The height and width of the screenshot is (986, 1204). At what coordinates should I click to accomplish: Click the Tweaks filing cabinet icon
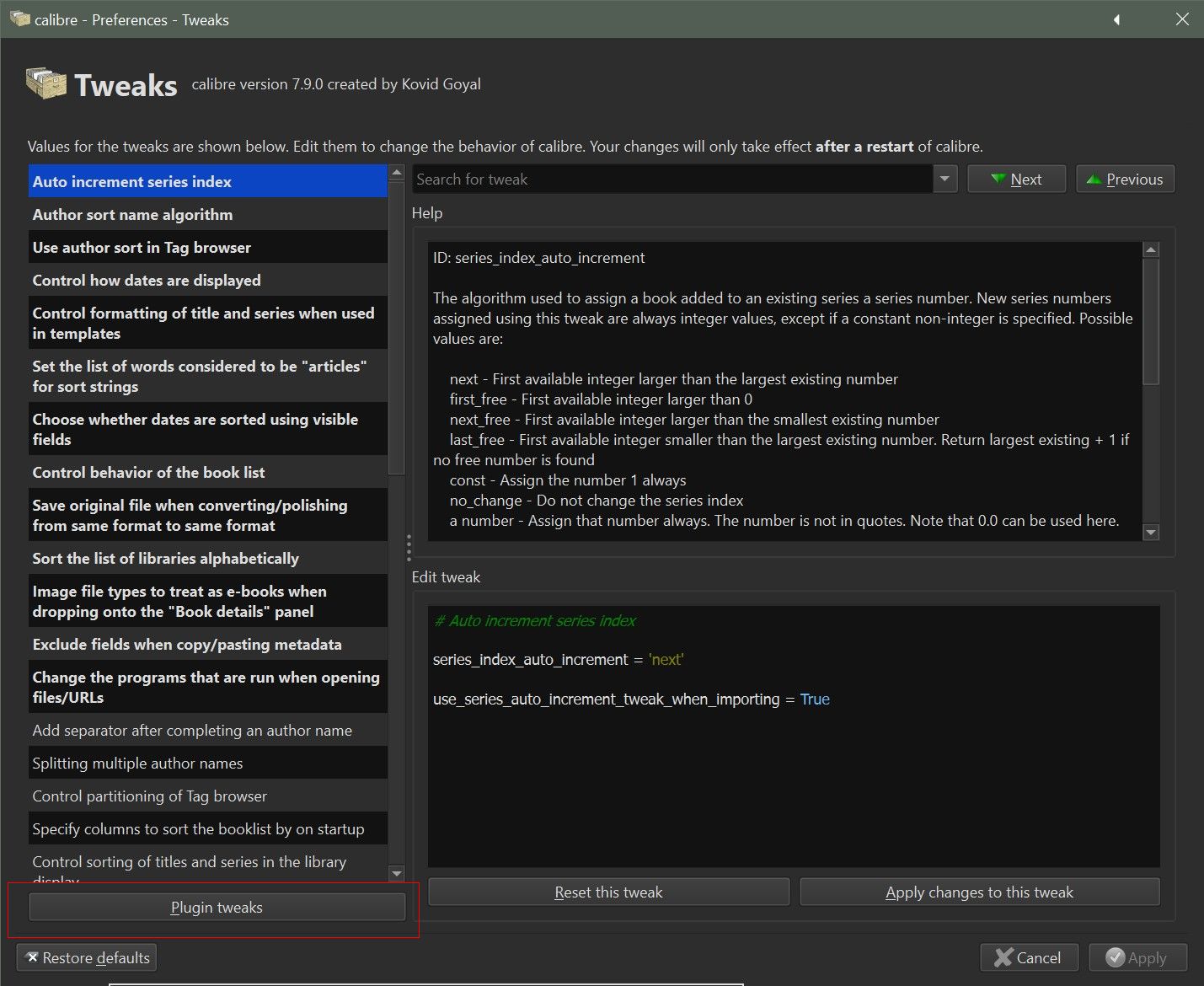coord(46,83)
